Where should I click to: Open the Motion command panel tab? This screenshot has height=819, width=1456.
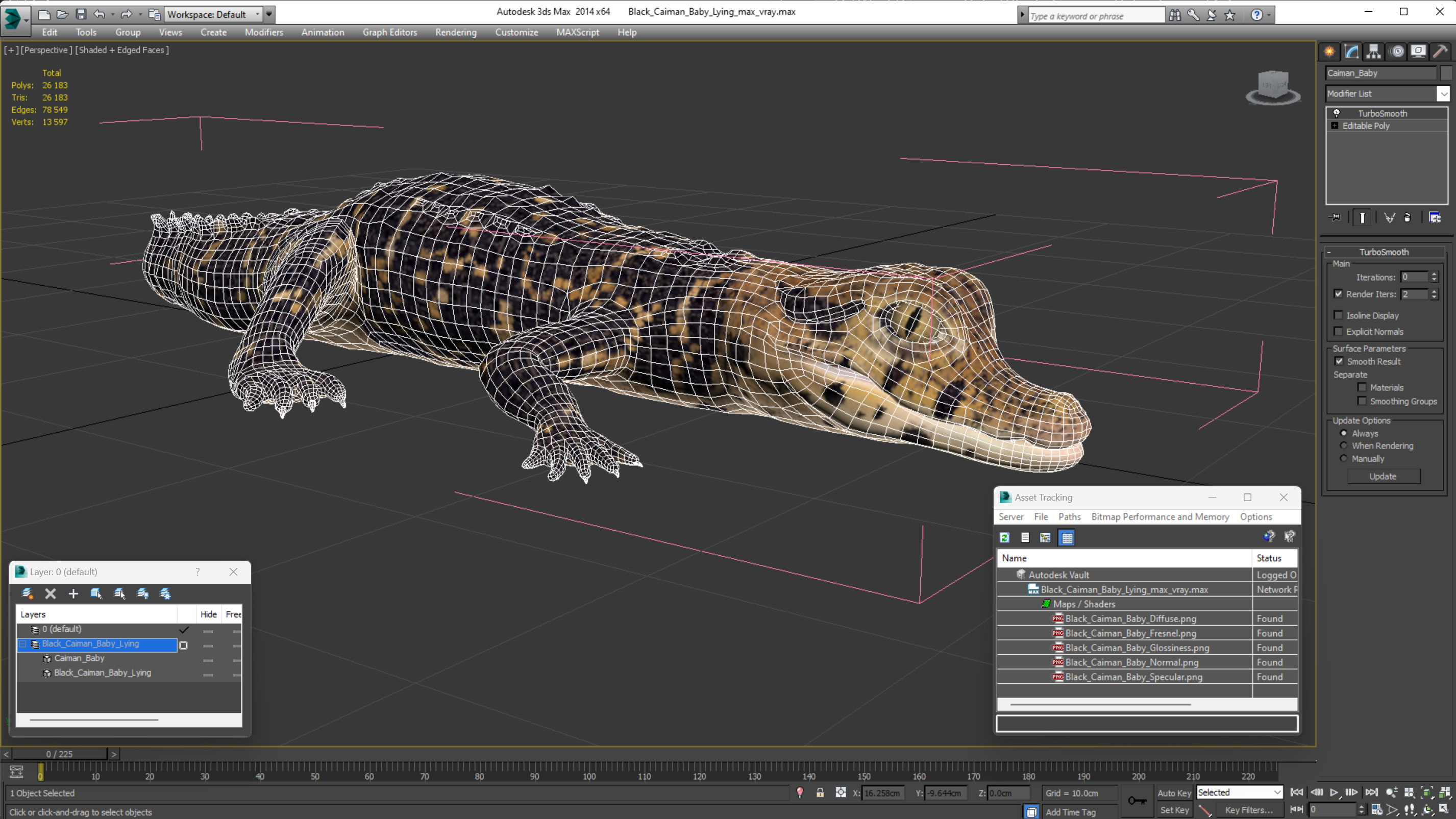pos(1397,52)
